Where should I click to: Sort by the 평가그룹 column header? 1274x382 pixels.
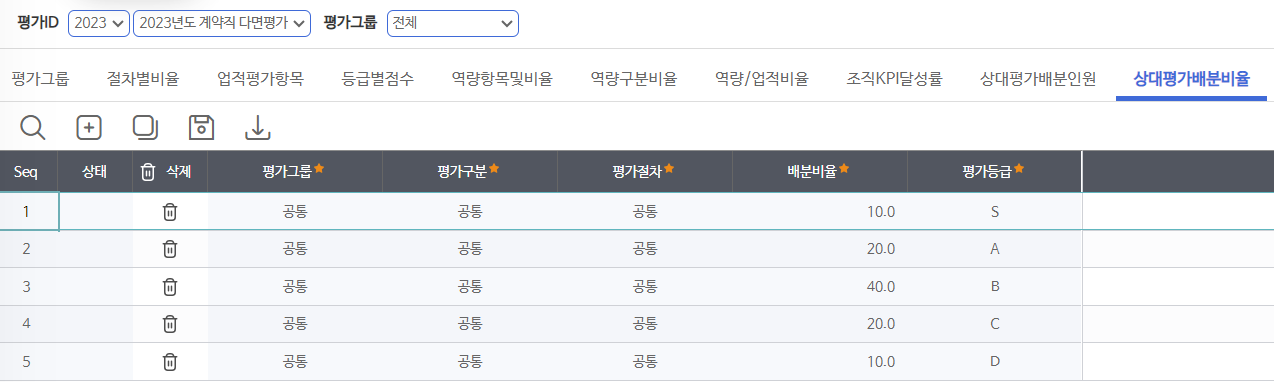pyautogui.click(x=294, y=172)
